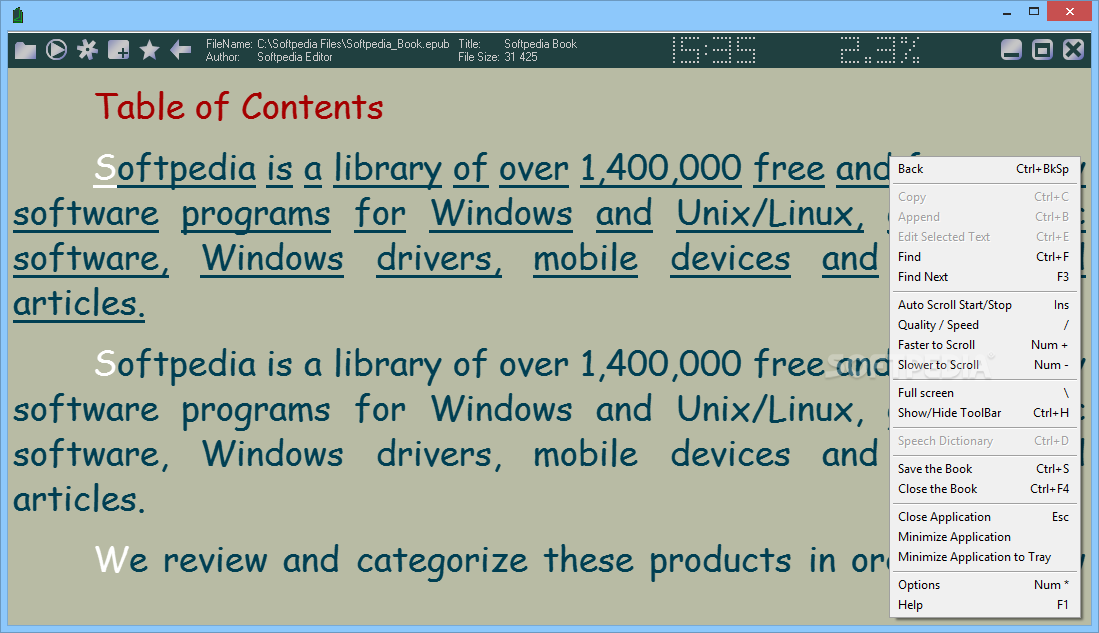This screenshot has width=1099, height=633.
Task: Select Close the Book
Action: pyautogui.click(x=983, y=489)
